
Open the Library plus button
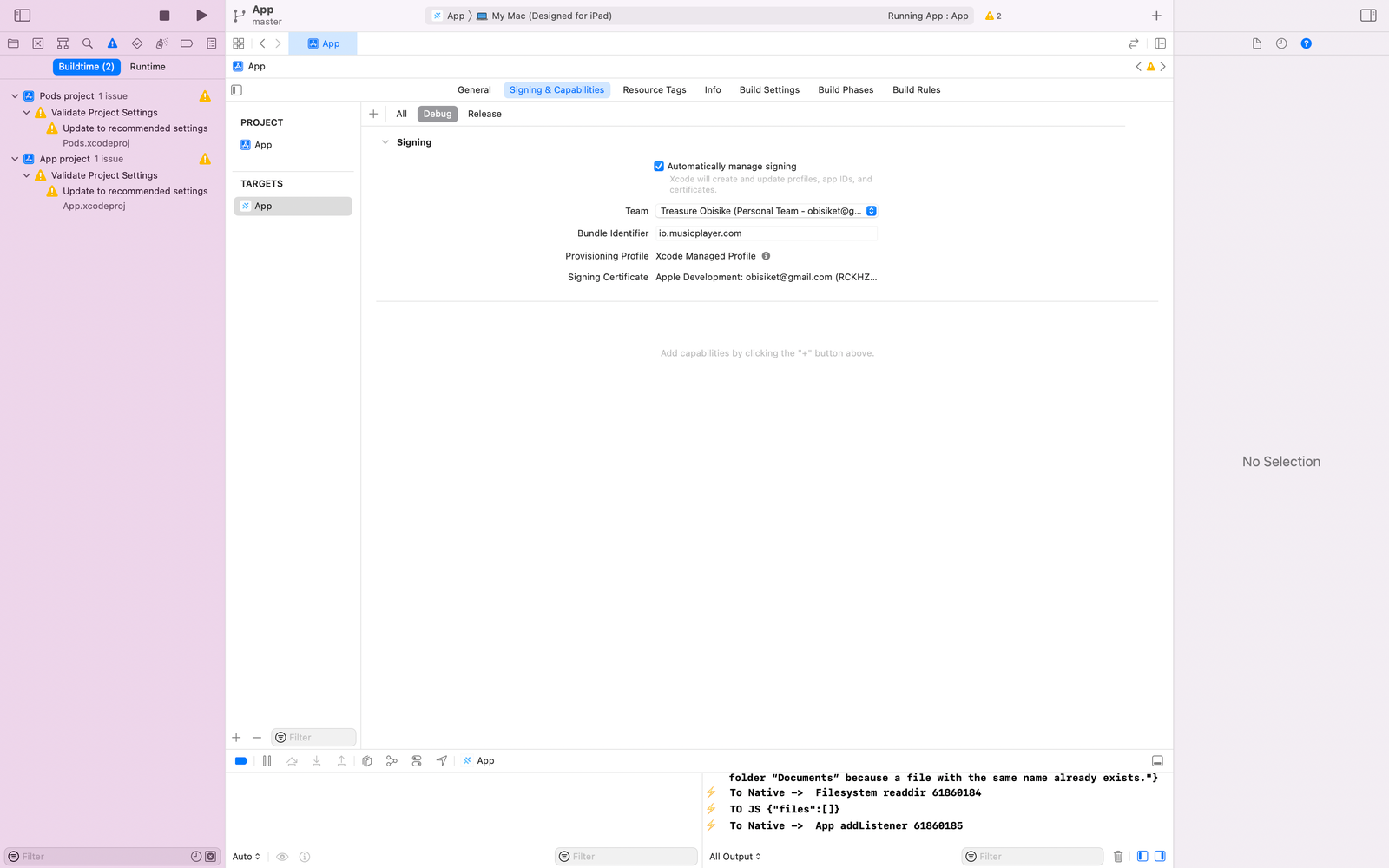(1156, 16)
